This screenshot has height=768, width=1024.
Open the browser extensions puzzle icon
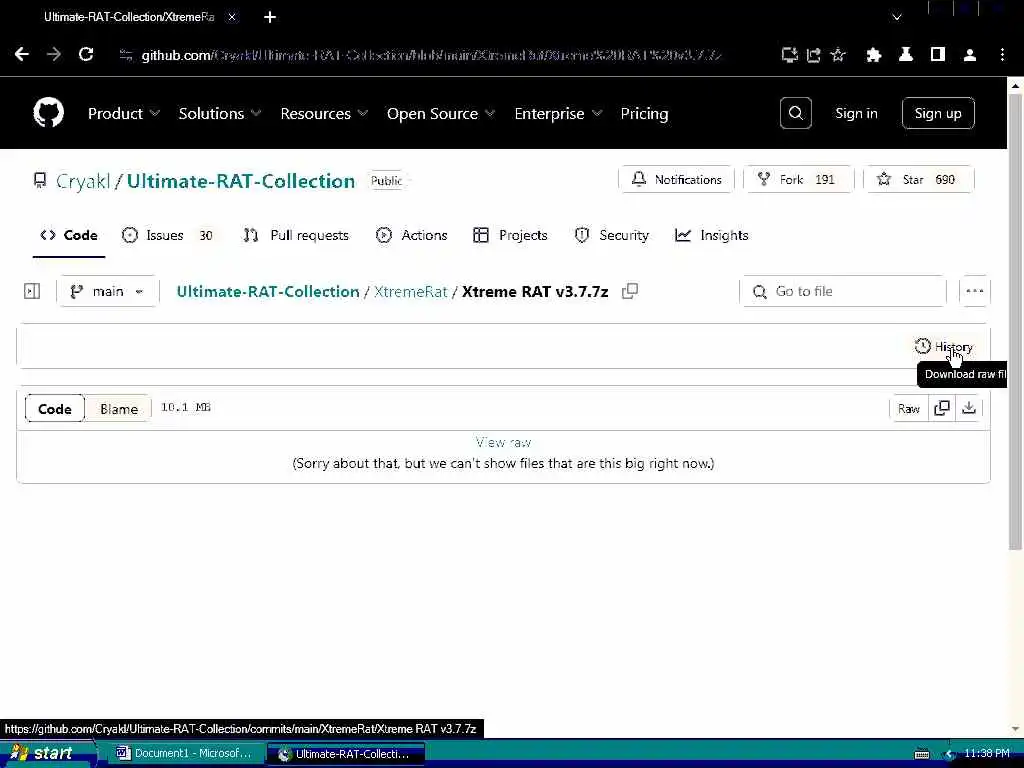[x=873, y=55]
